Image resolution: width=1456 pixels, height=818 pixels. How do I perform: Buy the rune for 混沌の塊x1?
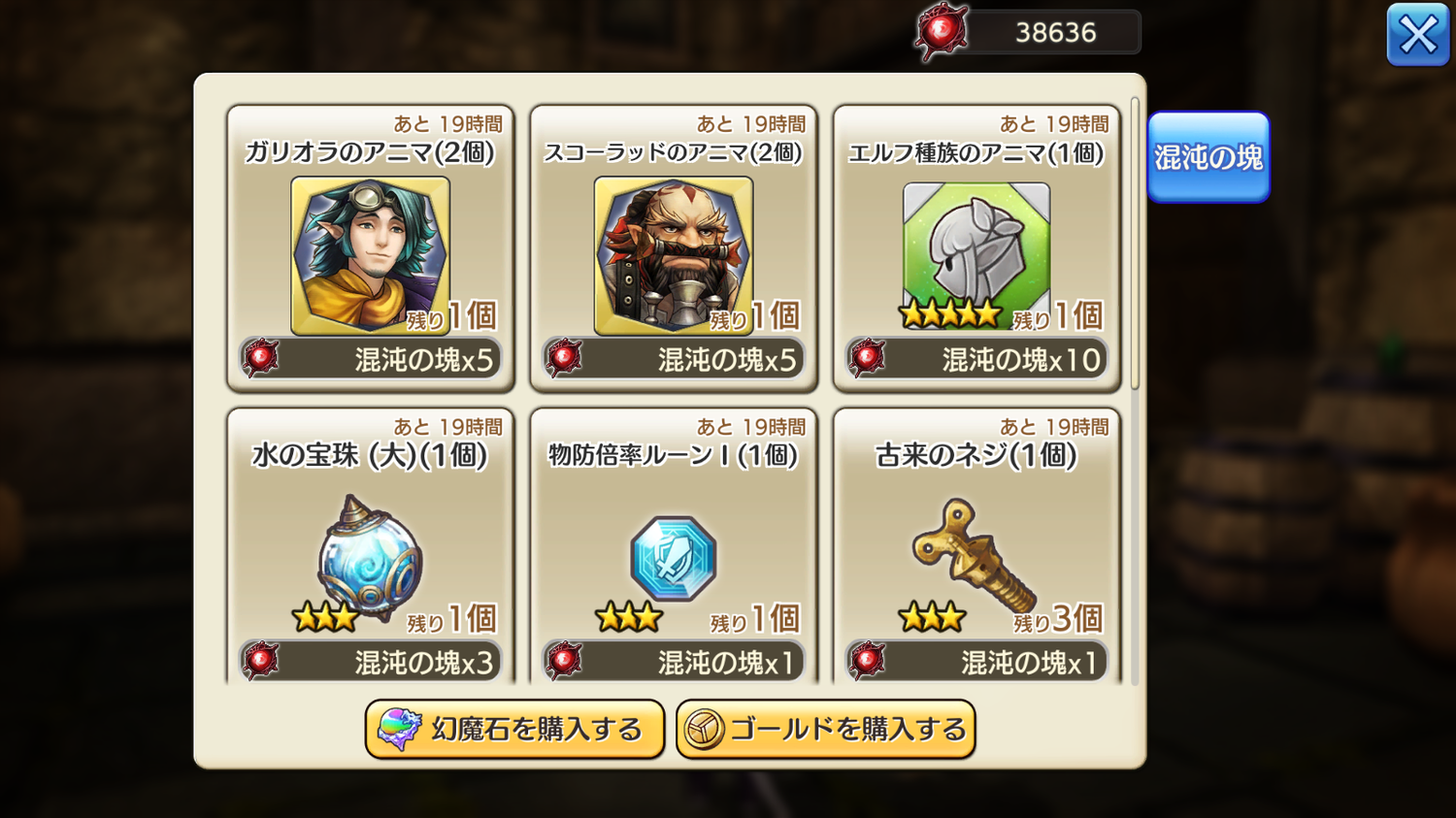[674, 662]
